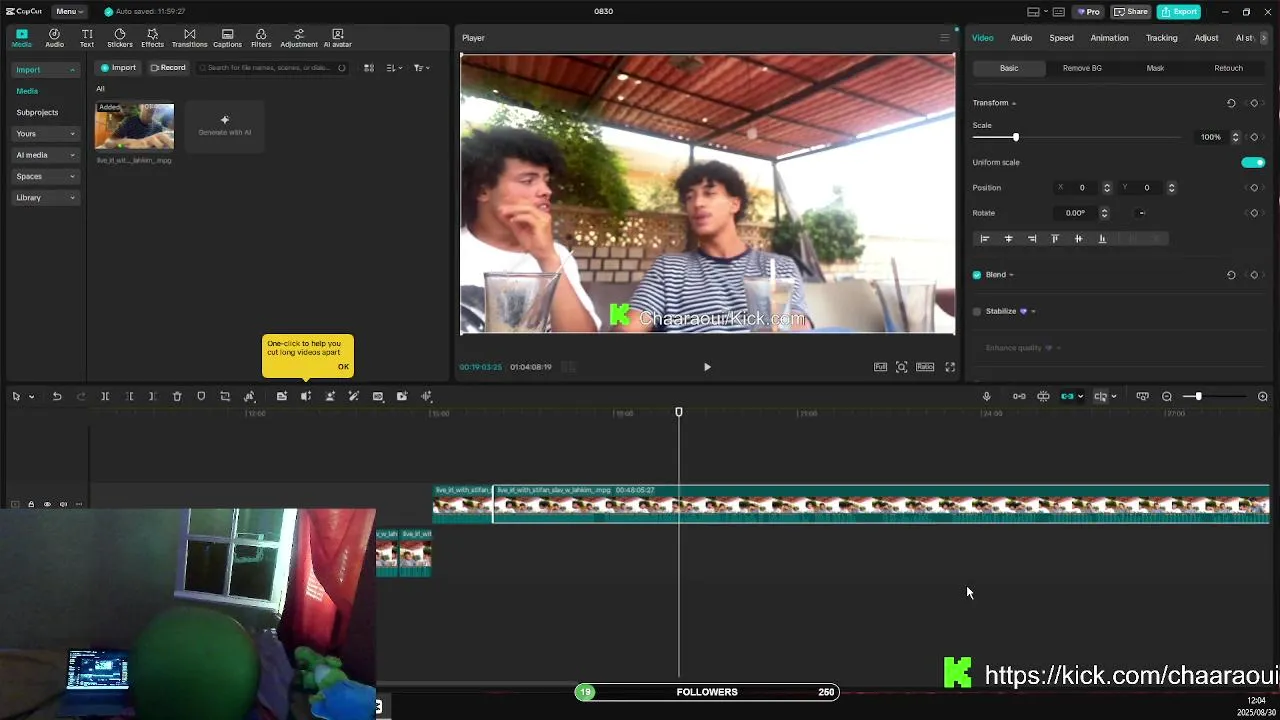The width and height of the screenshot is (1280, 720).
Task: Click the timeline zoom in magnifier
Action: (x=1262, y=397)
